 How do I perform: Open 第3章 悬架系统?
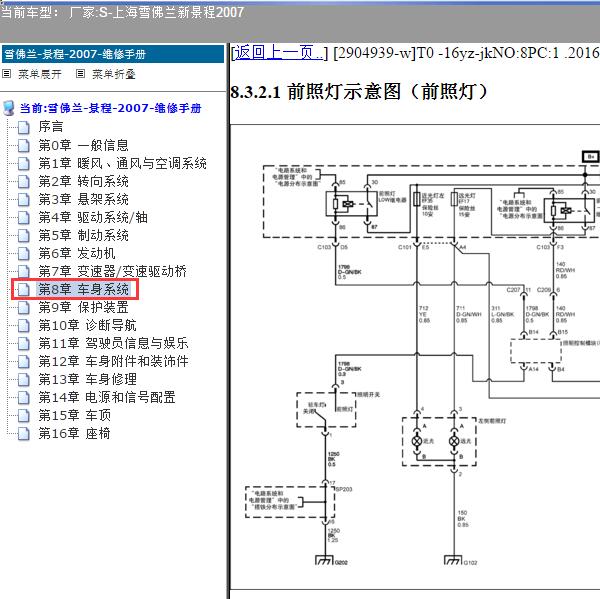pyautogui.click(x=83, y=199)
